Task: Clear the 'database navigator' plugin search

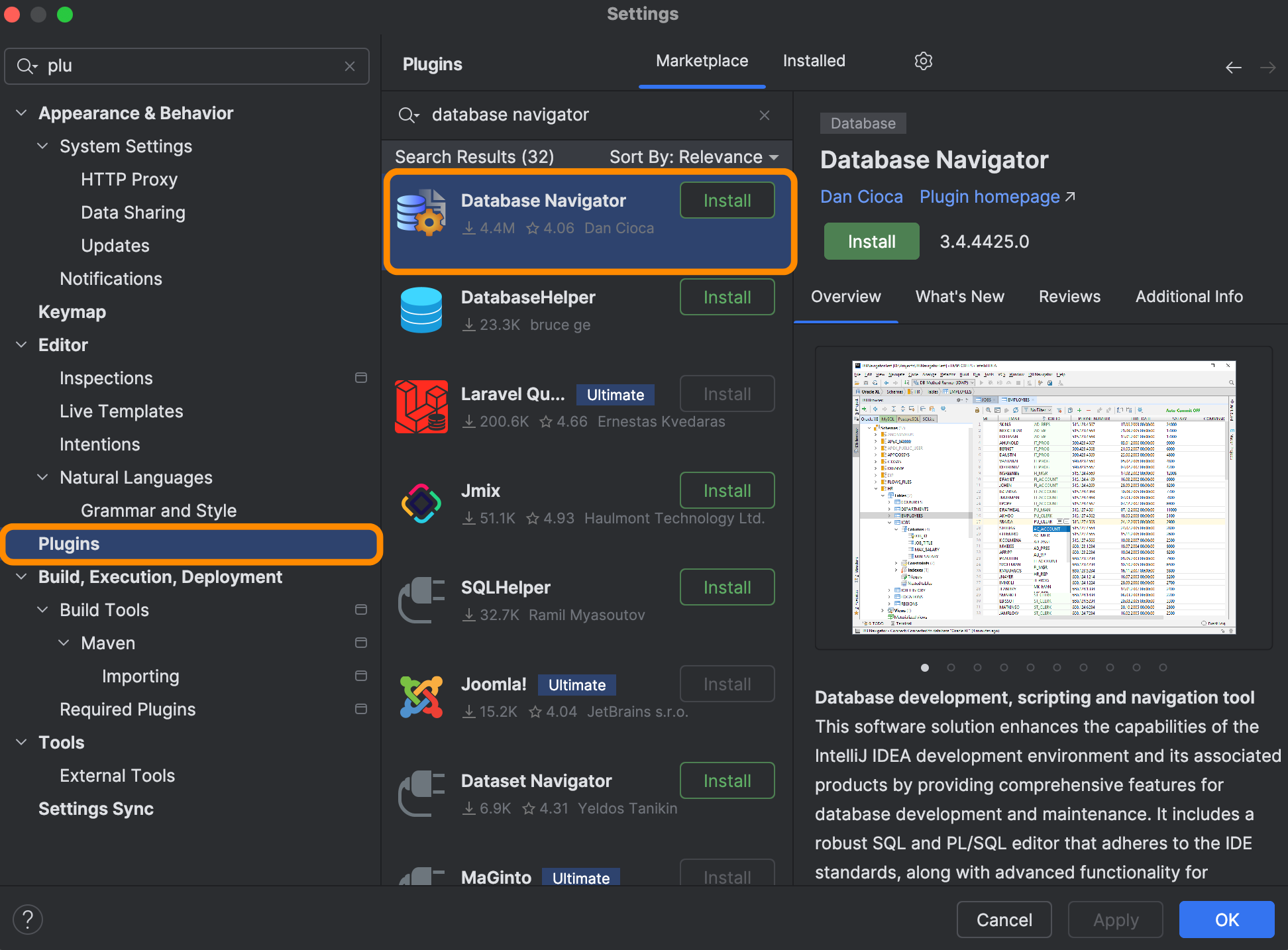Action: pyautogui.click(x=765, y=115)
